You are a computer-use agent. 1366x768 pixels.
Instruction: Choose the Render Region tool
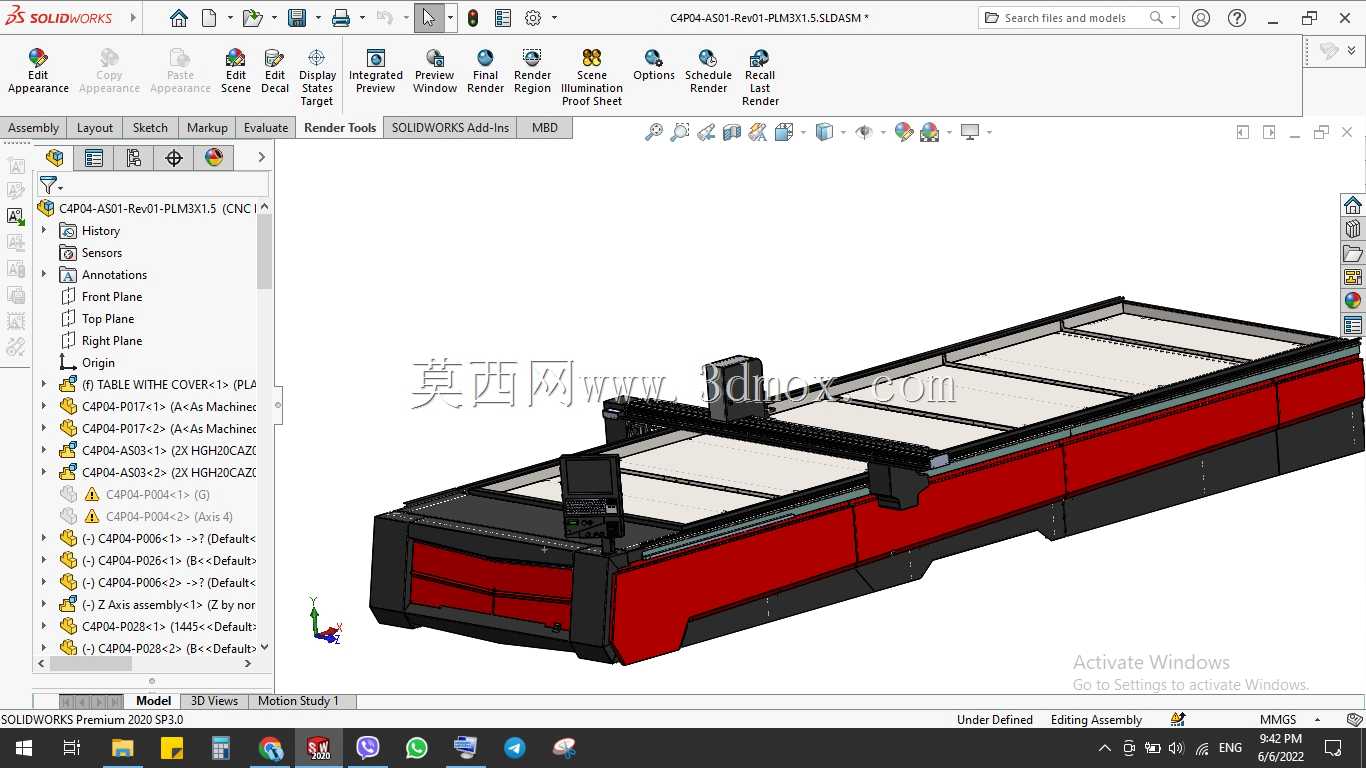point(532,71)
